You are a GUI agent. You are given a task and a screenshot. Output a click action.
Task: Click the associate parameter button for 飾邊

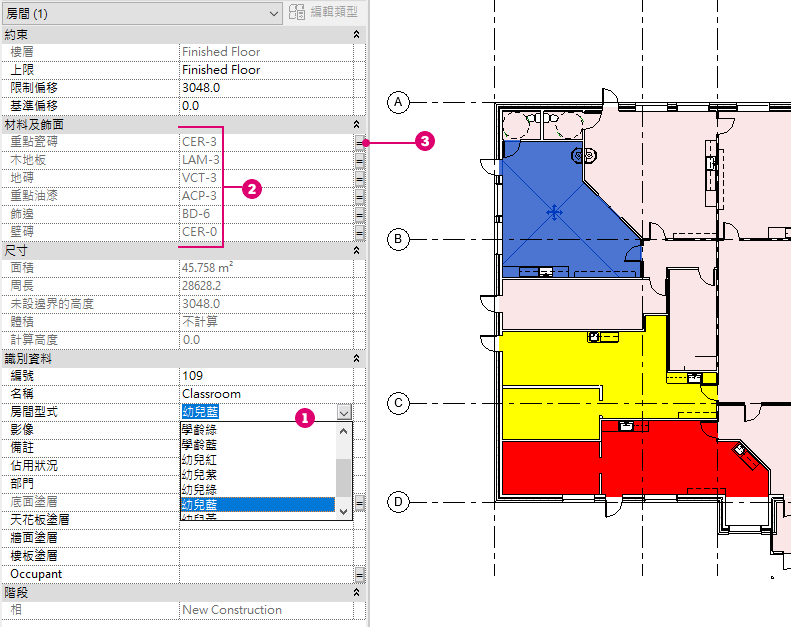[359, 214]
